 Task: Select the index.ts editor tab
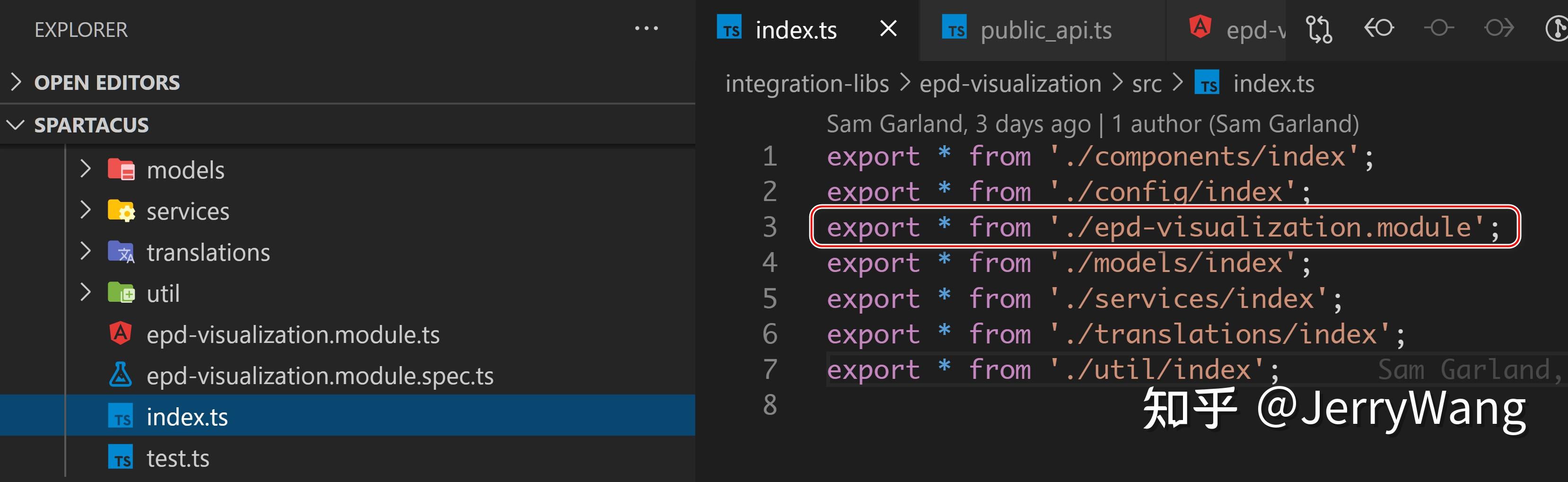point(807,30)
